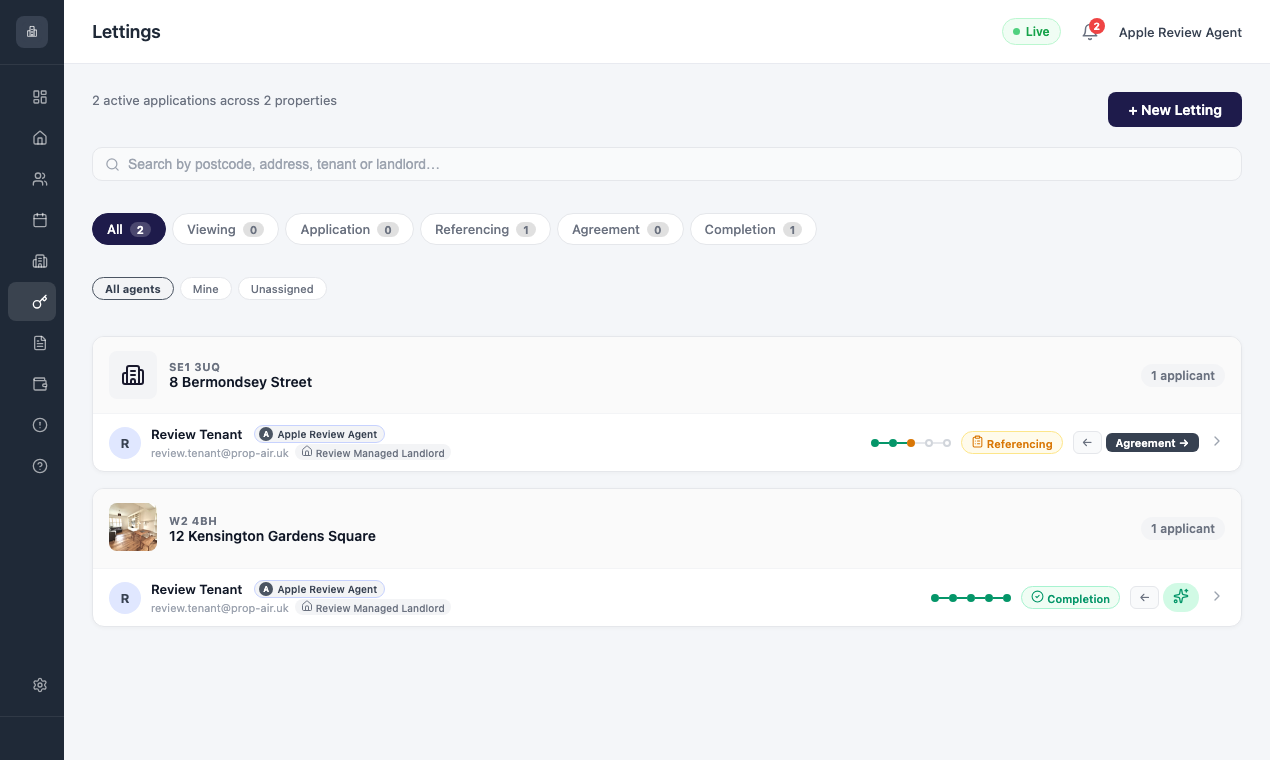The height and width of the screenshot is (760, 1270).
Task: Click the back arrow on Kensington Gardens applicant row
Action: 1144,597
